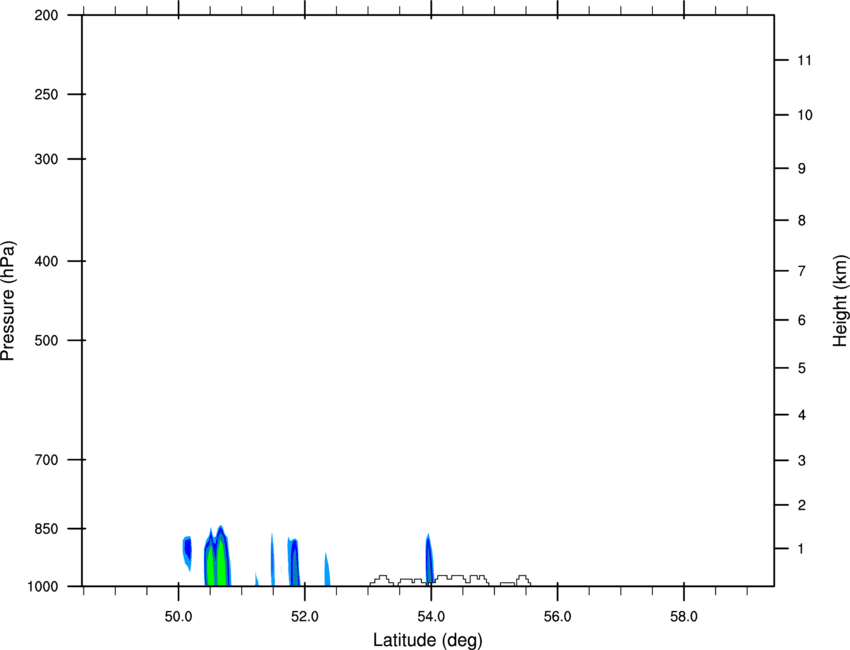The width and height of the screenshot is (850, 650).
Task: Select the 850 pressure tick label
Action: (46, 529)
